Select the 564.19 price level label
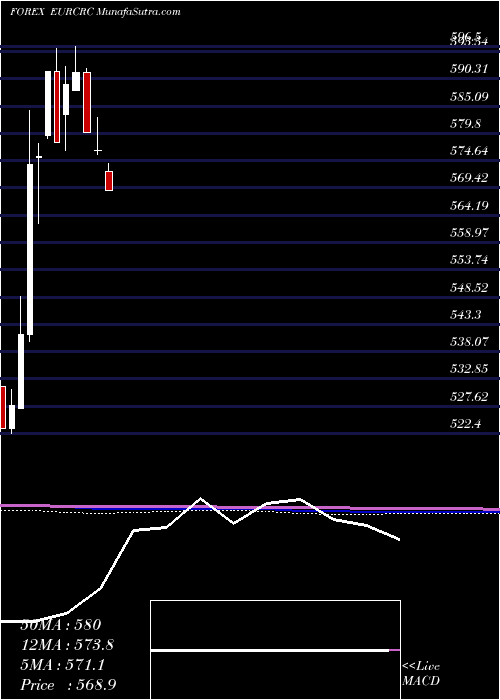500x700 pixels. [x=468, y=205]
